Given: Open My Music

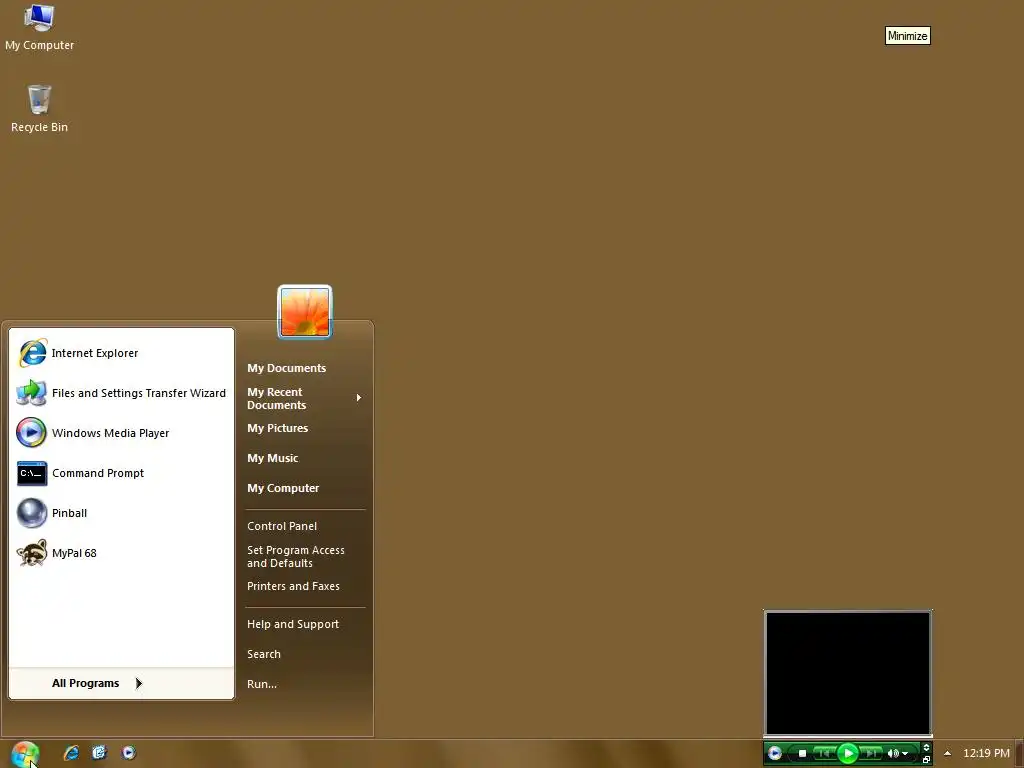Looking at the screenshot, I should tap(304, 458).
